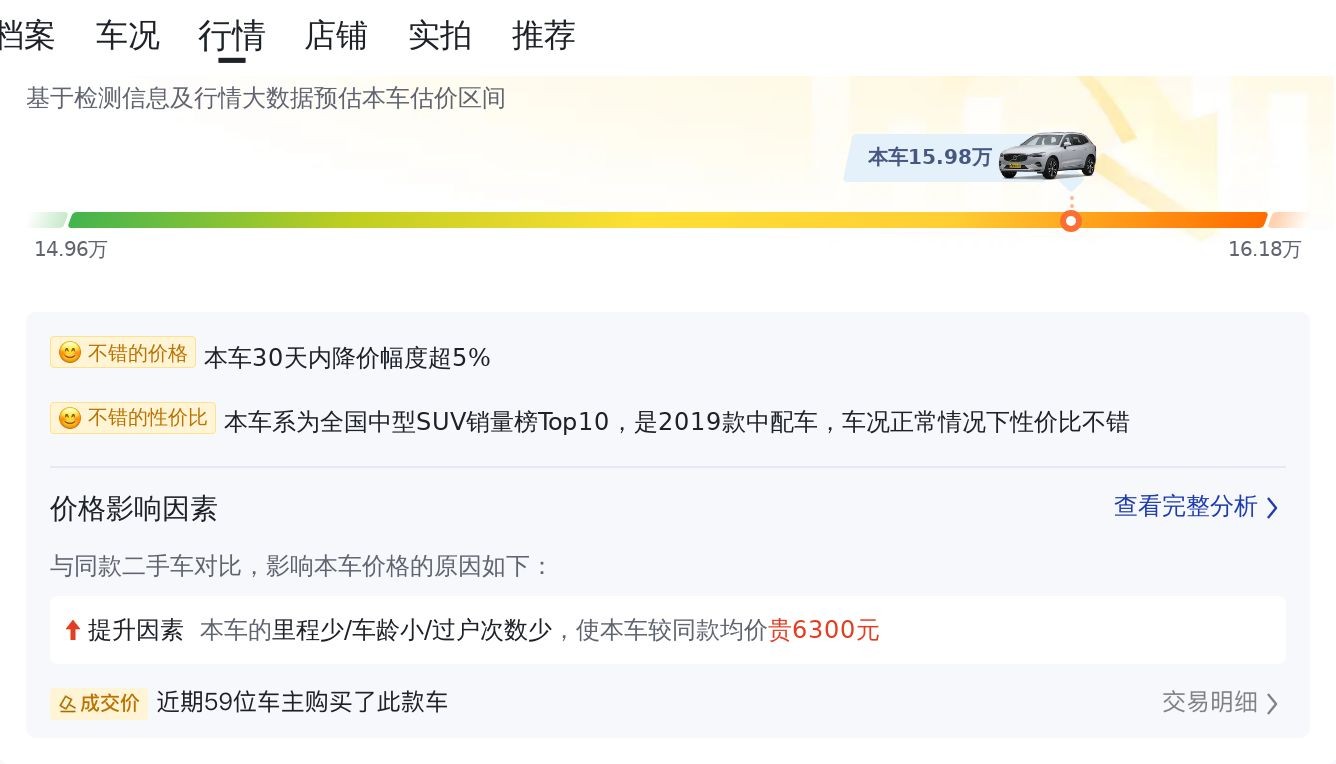Switch to the 推荐 tab

point(544,36)
